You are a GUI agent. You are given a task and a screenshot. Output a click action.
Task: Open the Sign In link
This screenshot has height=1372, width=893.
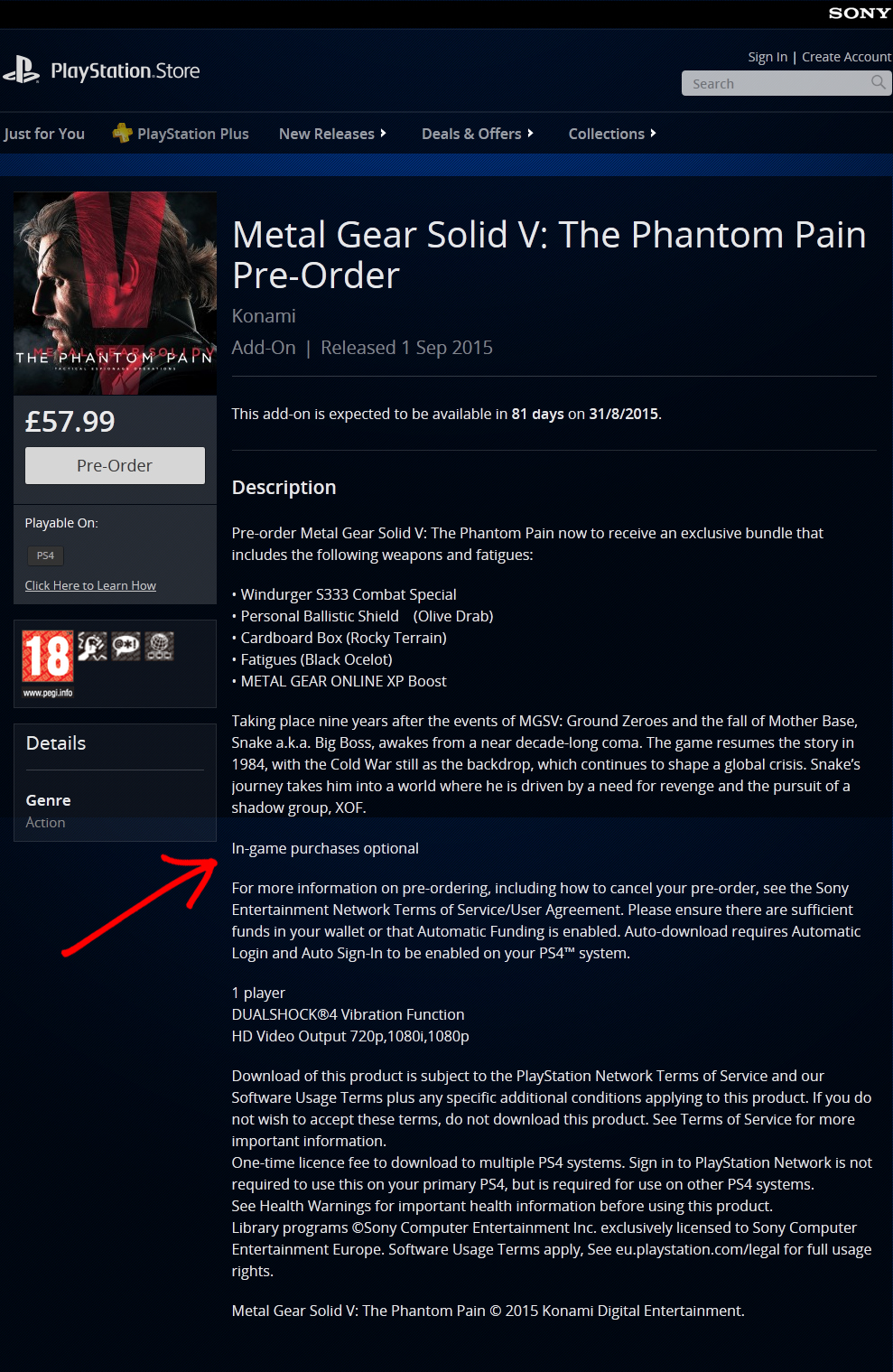pos(767,57)
